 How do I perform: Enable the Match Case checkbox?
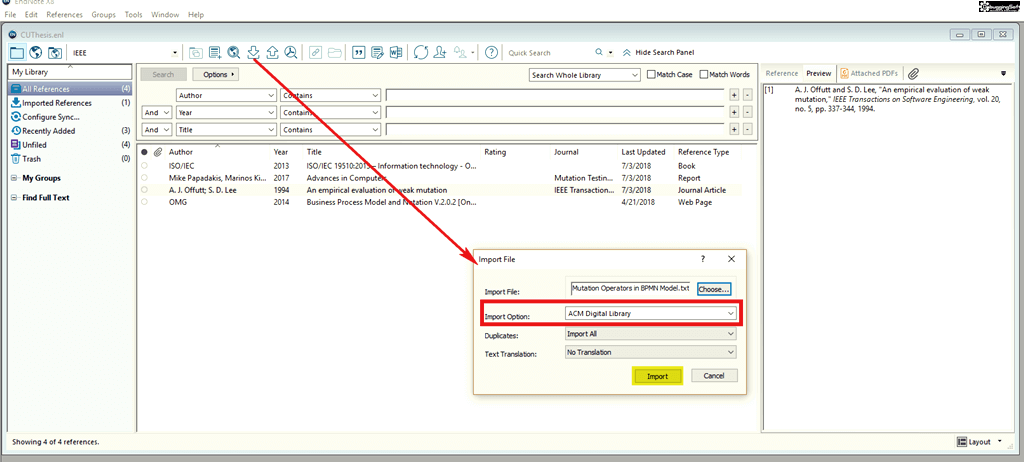(x=651, y=74)
